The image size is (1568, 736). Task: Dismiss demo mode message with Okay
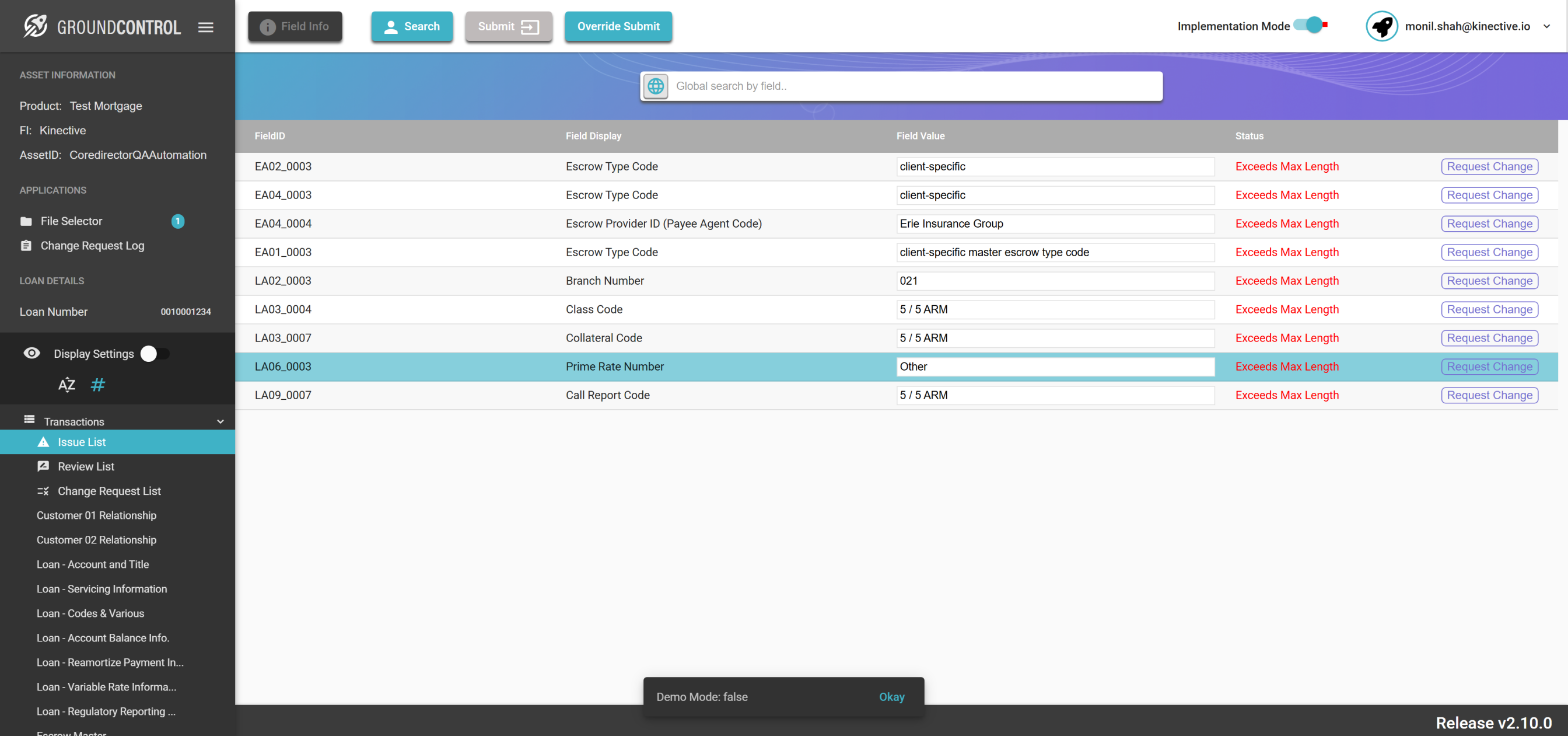pos(891,696)
